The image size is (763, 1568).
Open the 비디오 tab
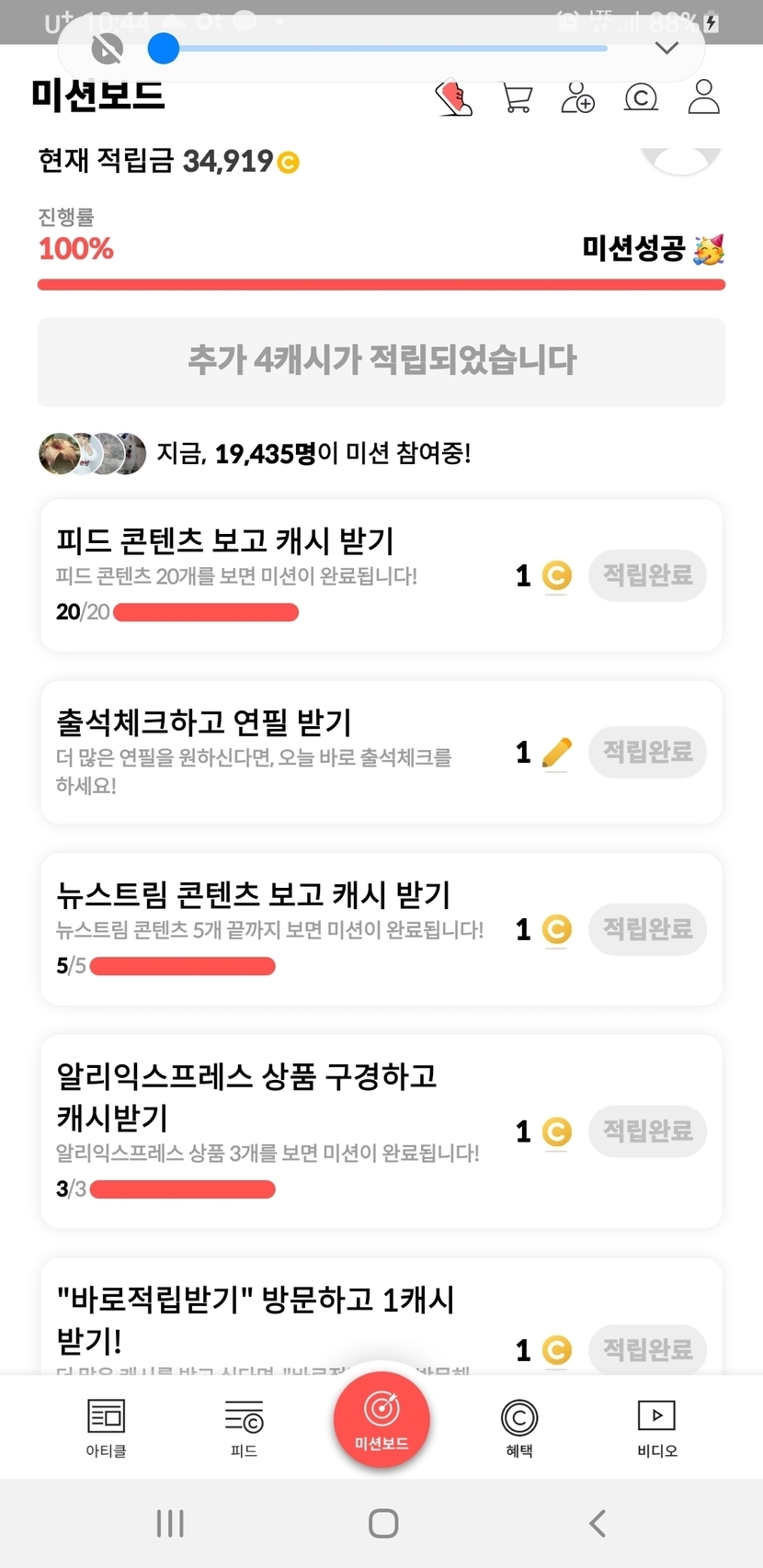coord(656,1427)
